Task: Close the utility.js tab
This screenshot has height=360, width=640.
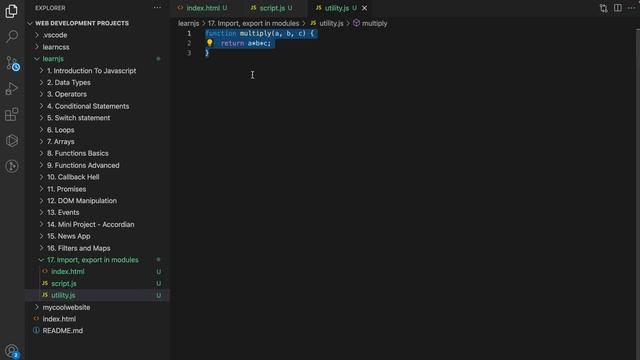Action: [364, 8]
